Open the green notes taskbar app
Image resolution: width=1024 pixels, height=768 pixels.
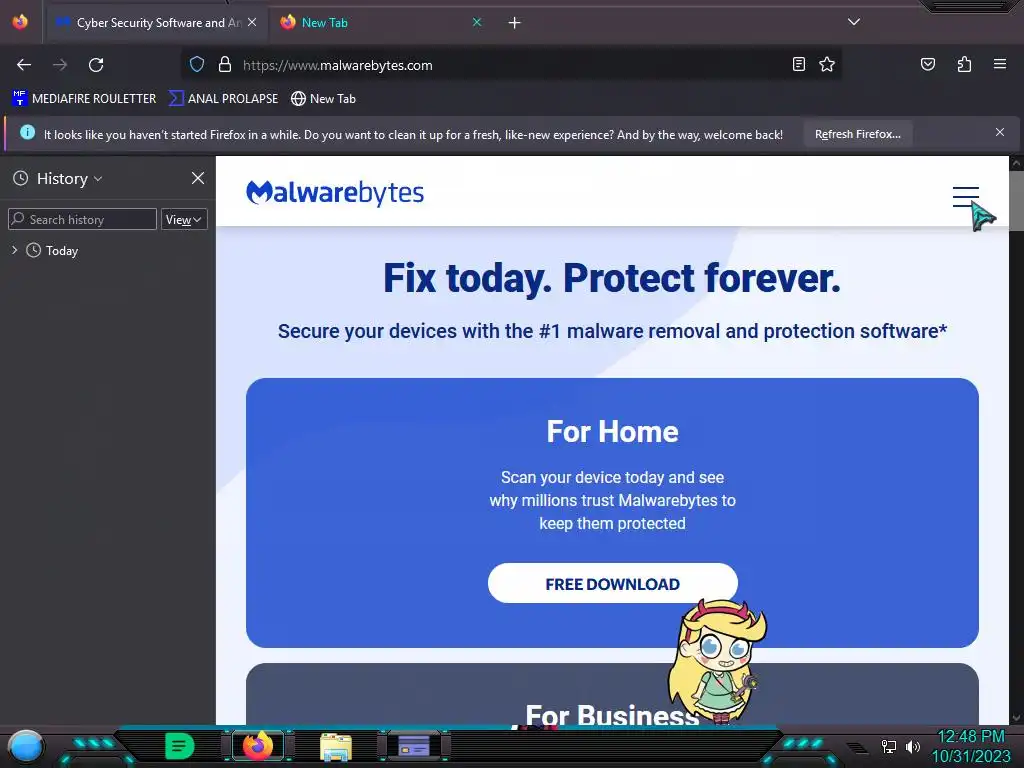click(179, 746)
